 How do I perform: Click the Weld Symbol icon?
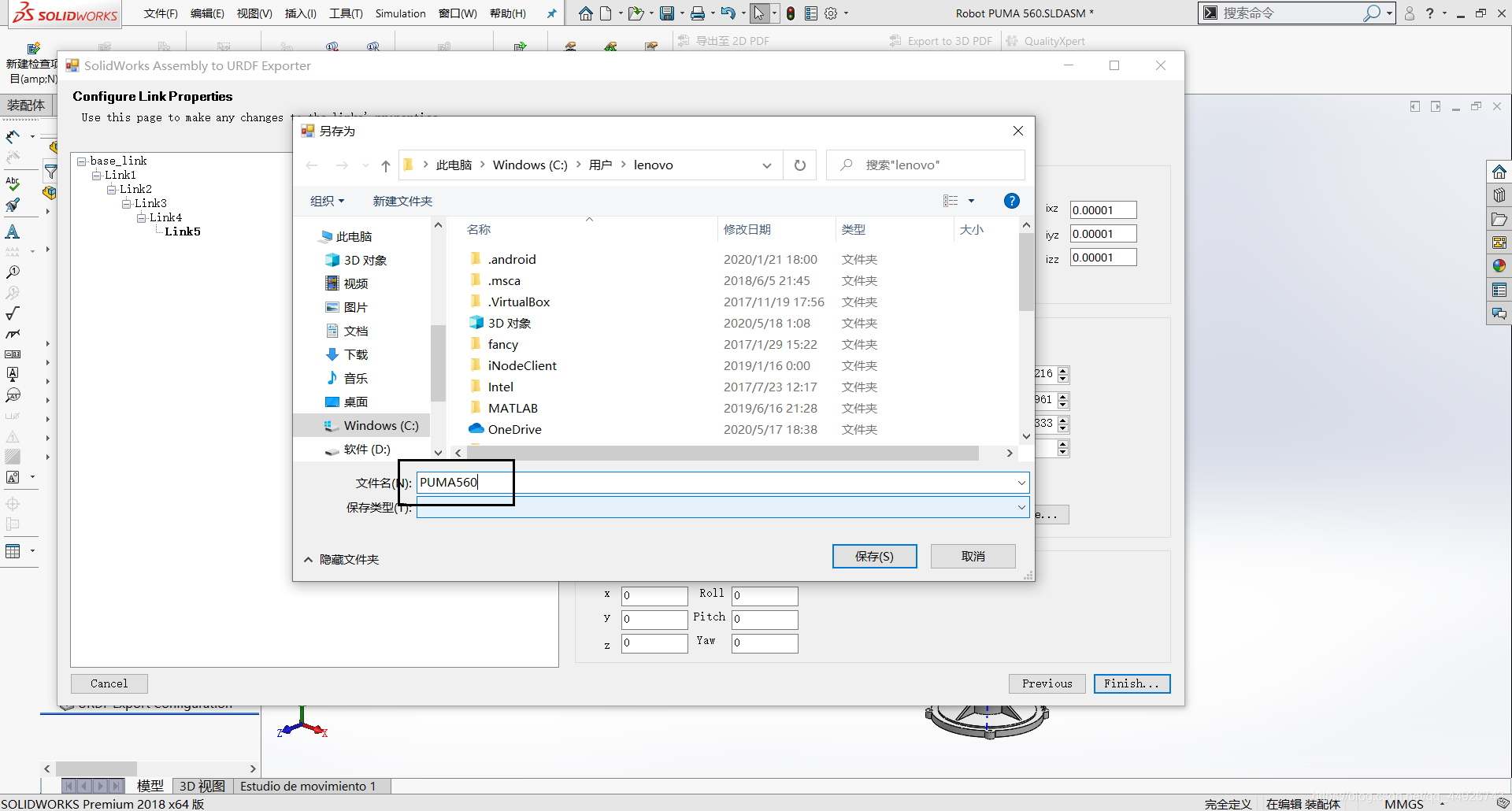coord(13,334)
